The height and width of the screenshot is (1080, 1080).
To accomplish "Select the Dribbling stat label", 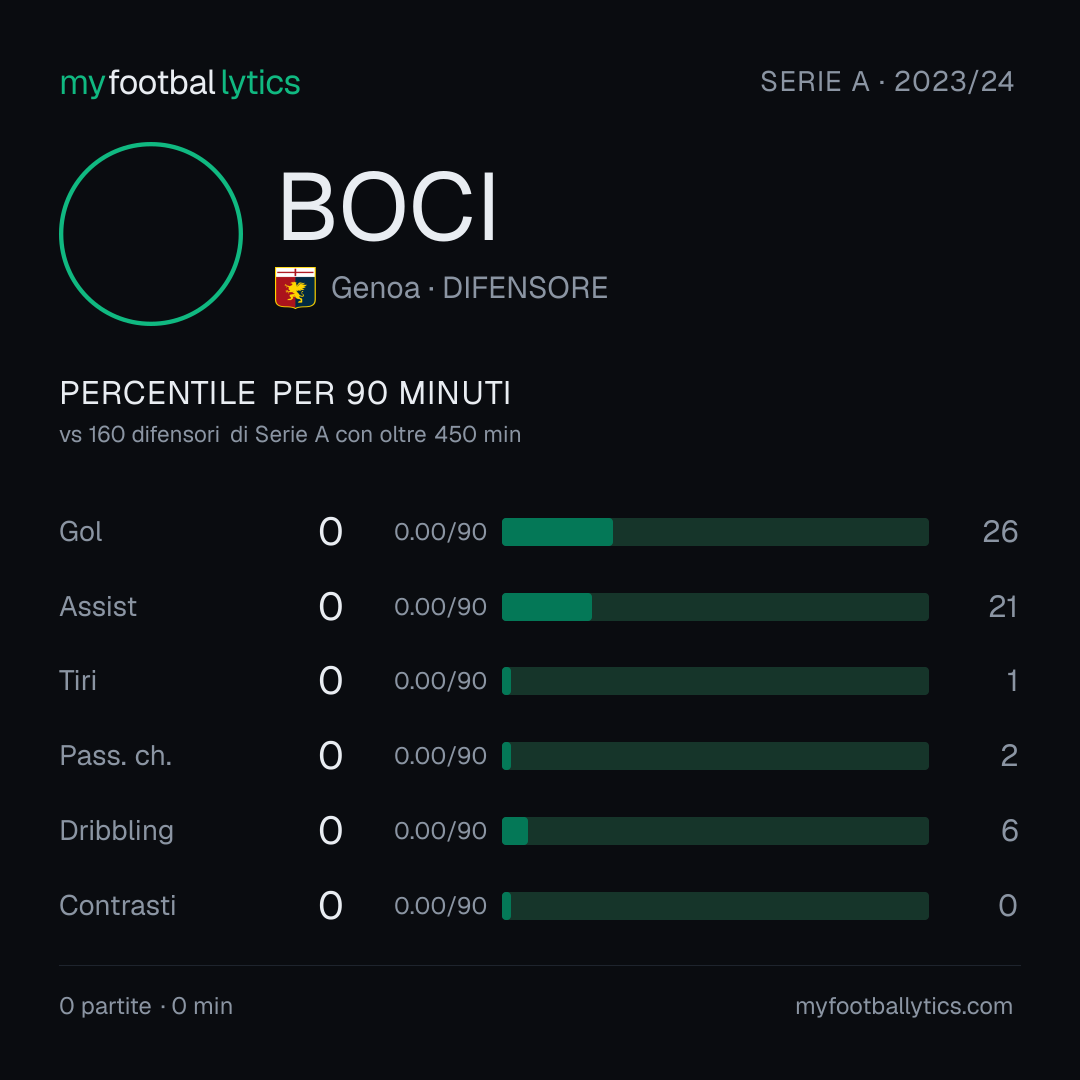I will (116, 831).
